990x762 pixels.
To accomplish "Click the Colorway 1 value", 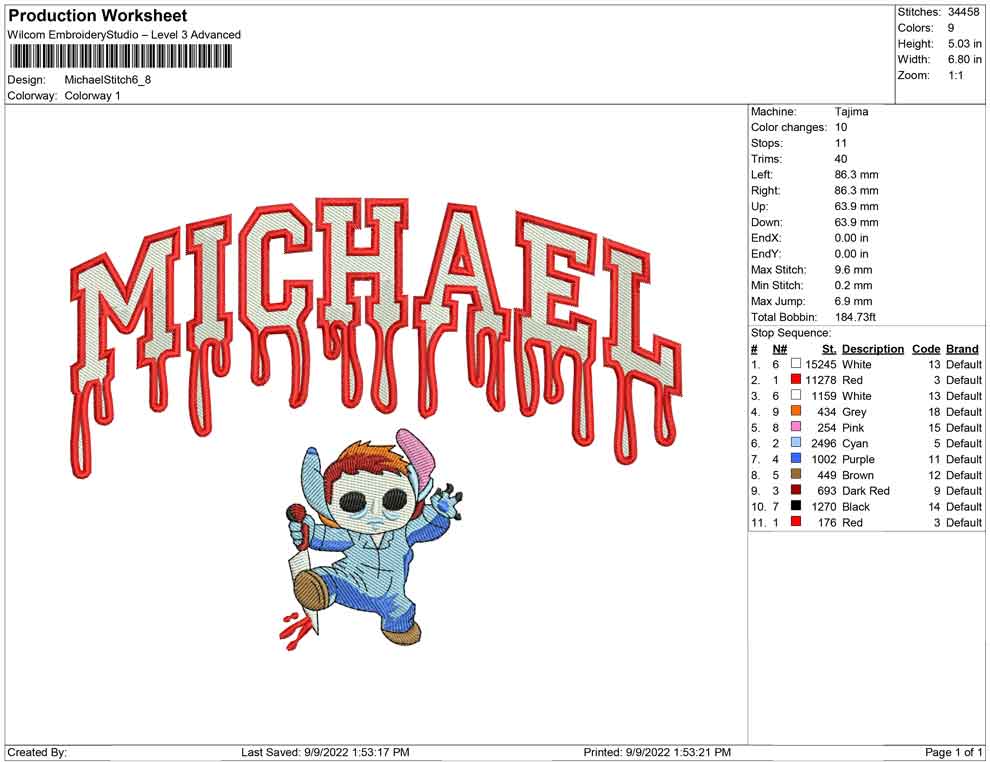I will point(92,96).
